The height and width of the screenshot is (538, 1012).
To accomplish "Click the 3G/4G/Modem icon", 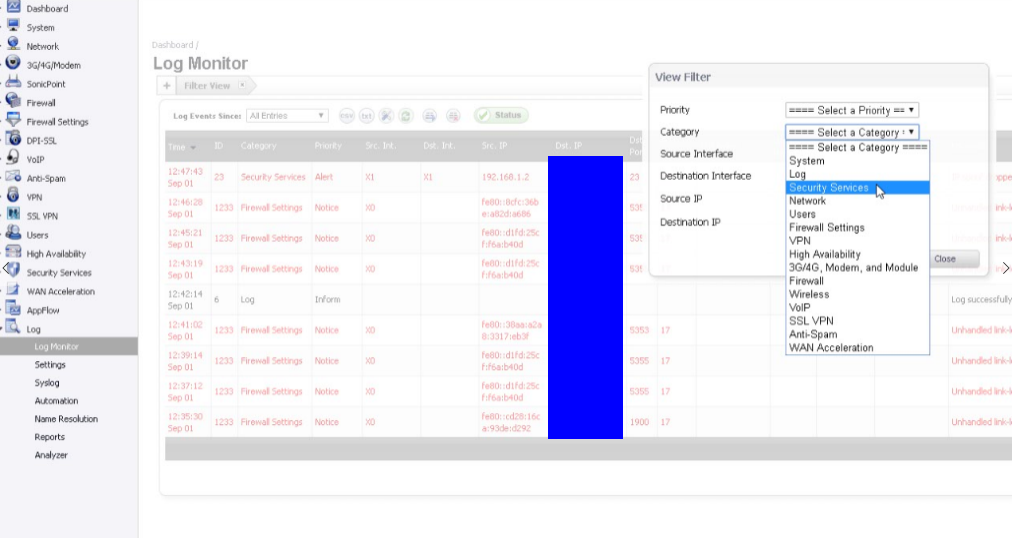I will (13, 63).
